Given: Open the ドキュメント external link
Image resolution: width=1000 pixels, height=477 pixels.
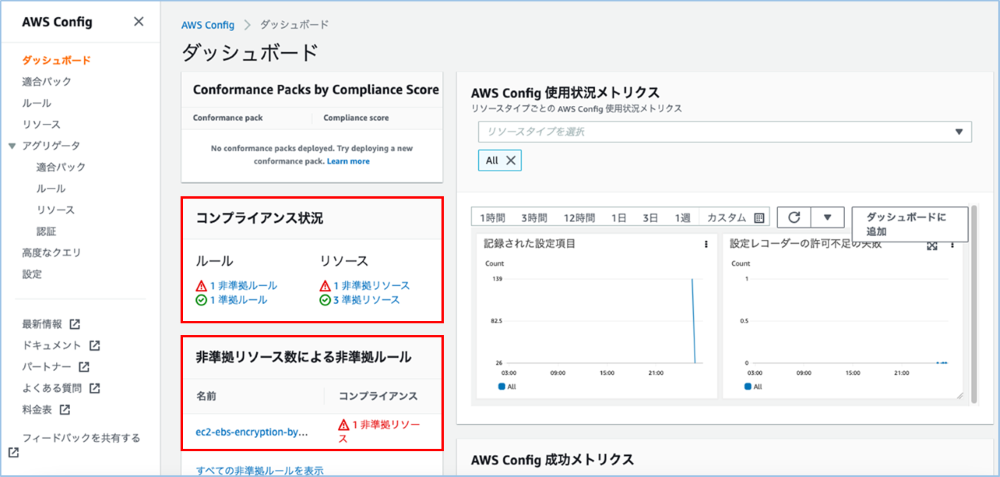Looking at the screenshot, I should pos(52,346).
